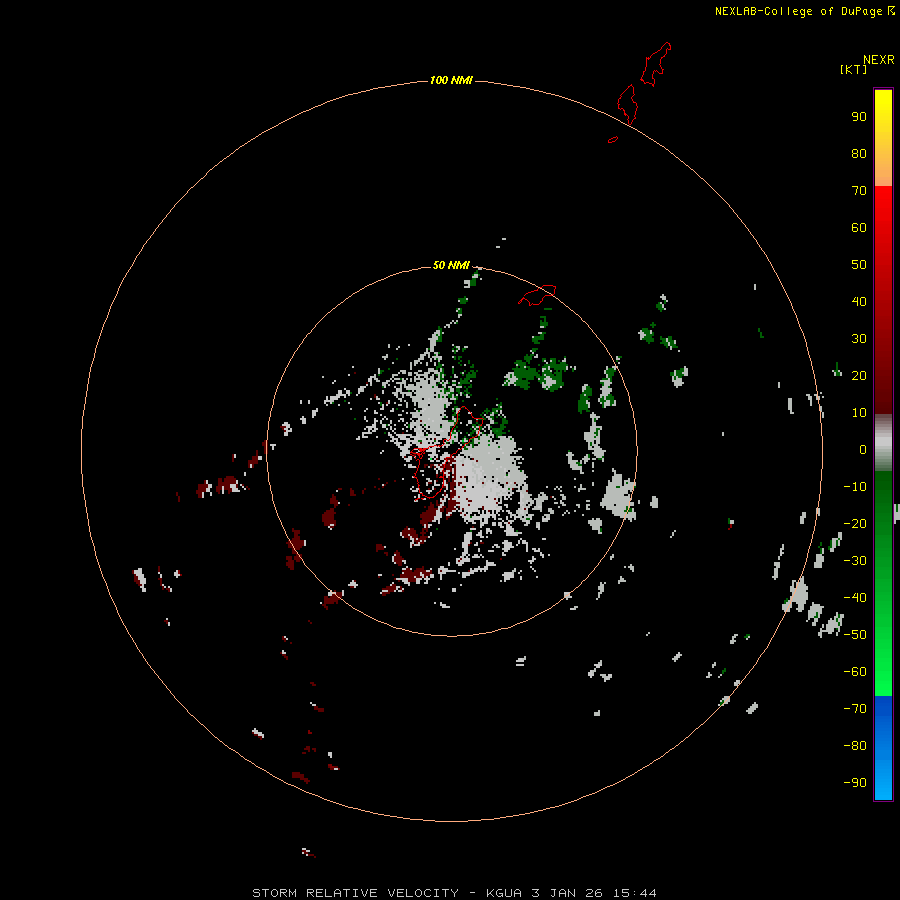Click the 50 value on the color scale
The height and width of the screenshot is (900, 900).
click(x=859, y=265)
